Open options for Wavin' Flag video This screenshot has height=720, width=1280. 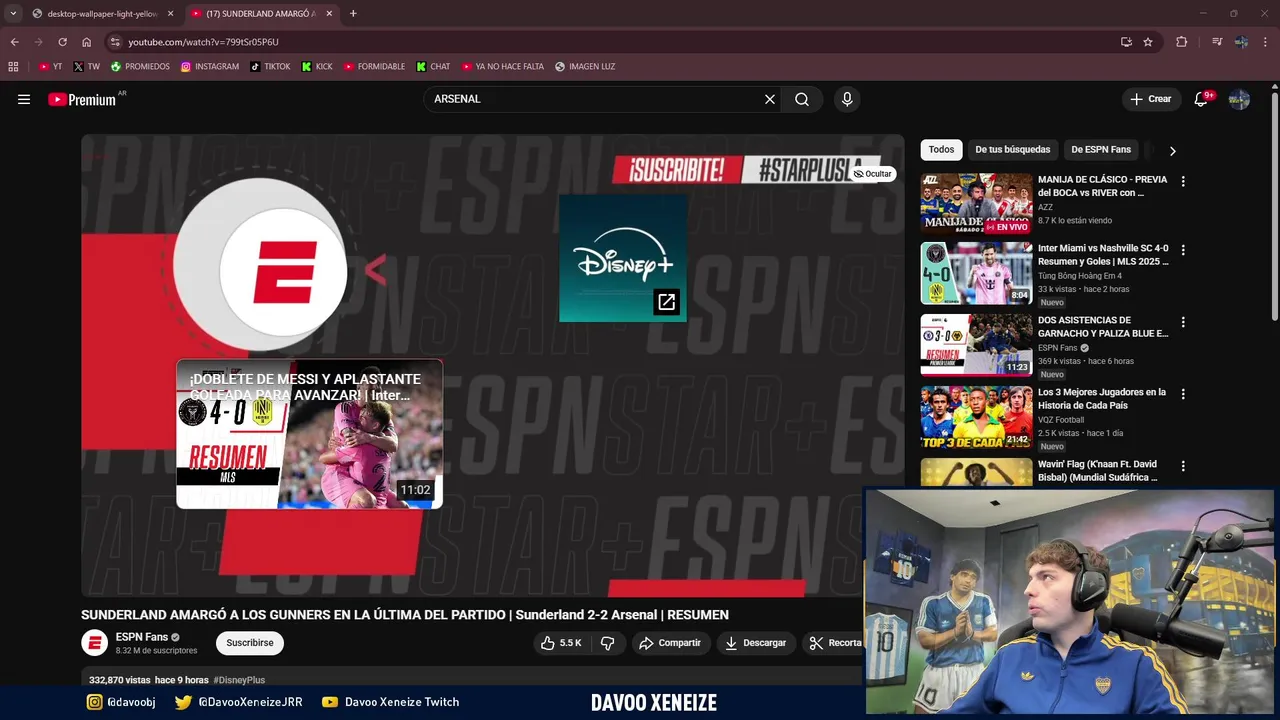pyautogui.click(x=1183, y=466)
